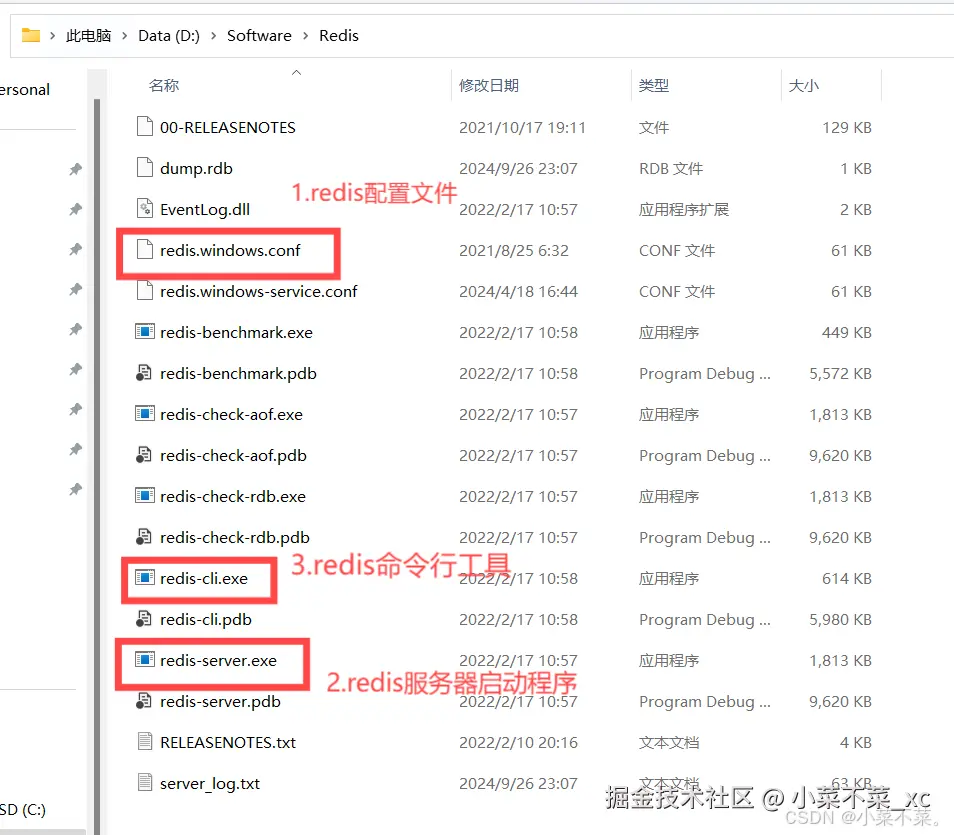Select the redis-check-rdb.pdb file name

[235, 537]
